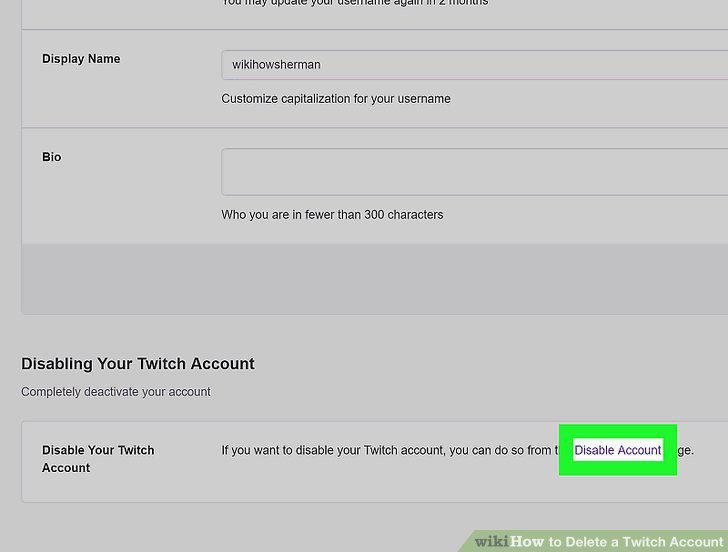The width and height of the screenshot is (728, 552).
Task: Click the Disable Account link
Action: 618,450
